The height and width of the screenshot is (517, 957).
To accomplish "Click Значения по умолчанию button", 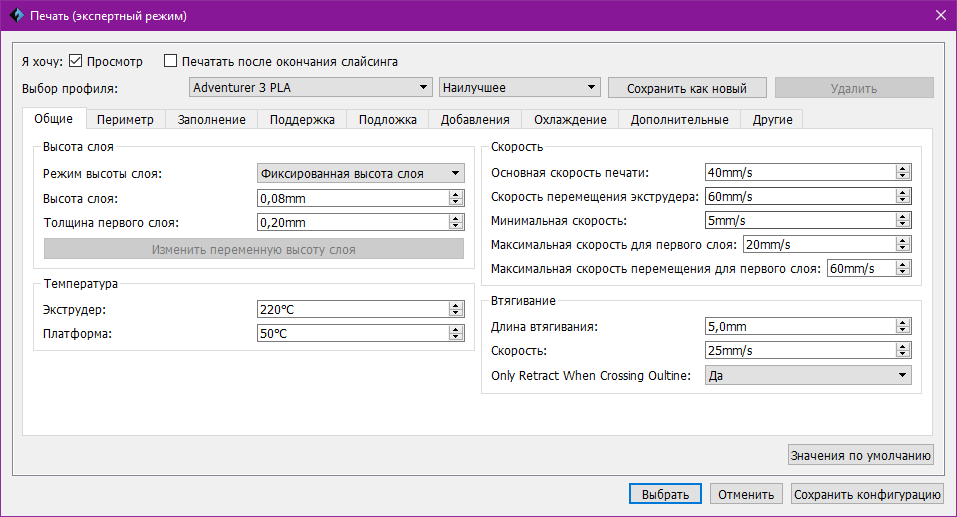I will (x=860, y=456).
